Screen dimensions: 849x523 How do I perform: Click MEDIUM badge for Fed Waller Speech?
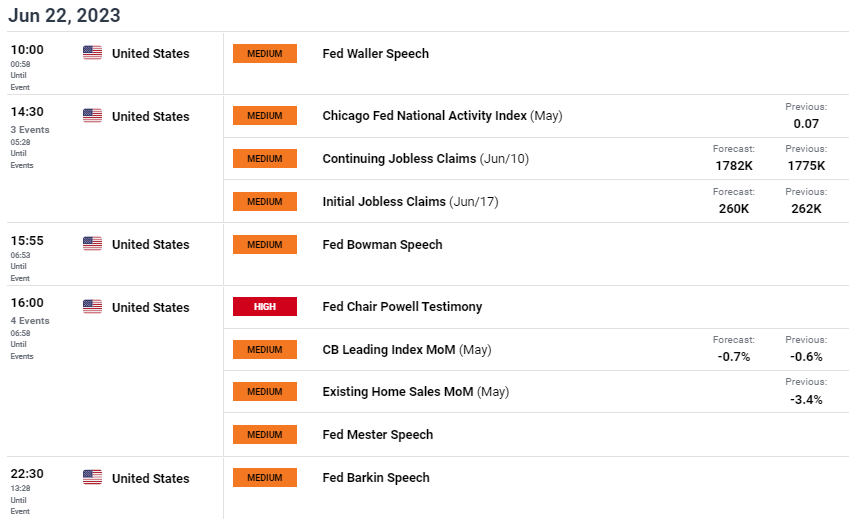pyautogui.click(x=265, y=53)
